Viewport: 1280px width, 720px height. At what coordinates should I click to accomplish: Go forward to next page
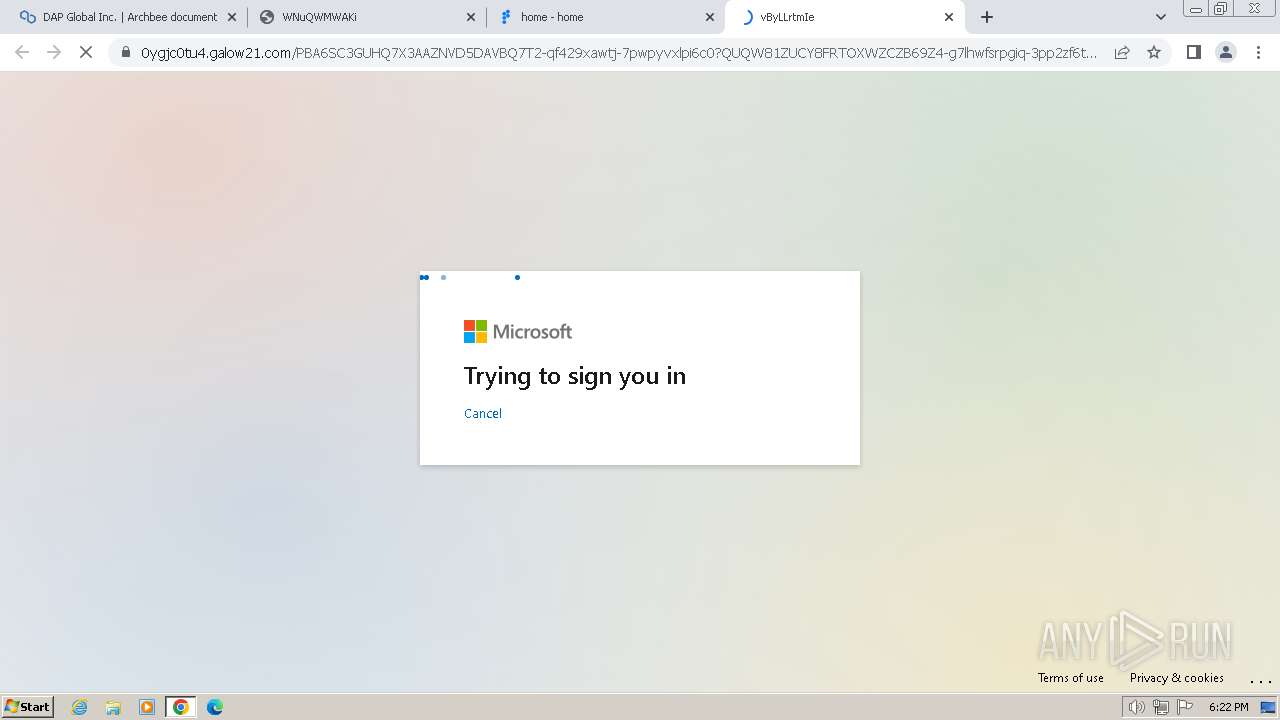click(54, 52)
